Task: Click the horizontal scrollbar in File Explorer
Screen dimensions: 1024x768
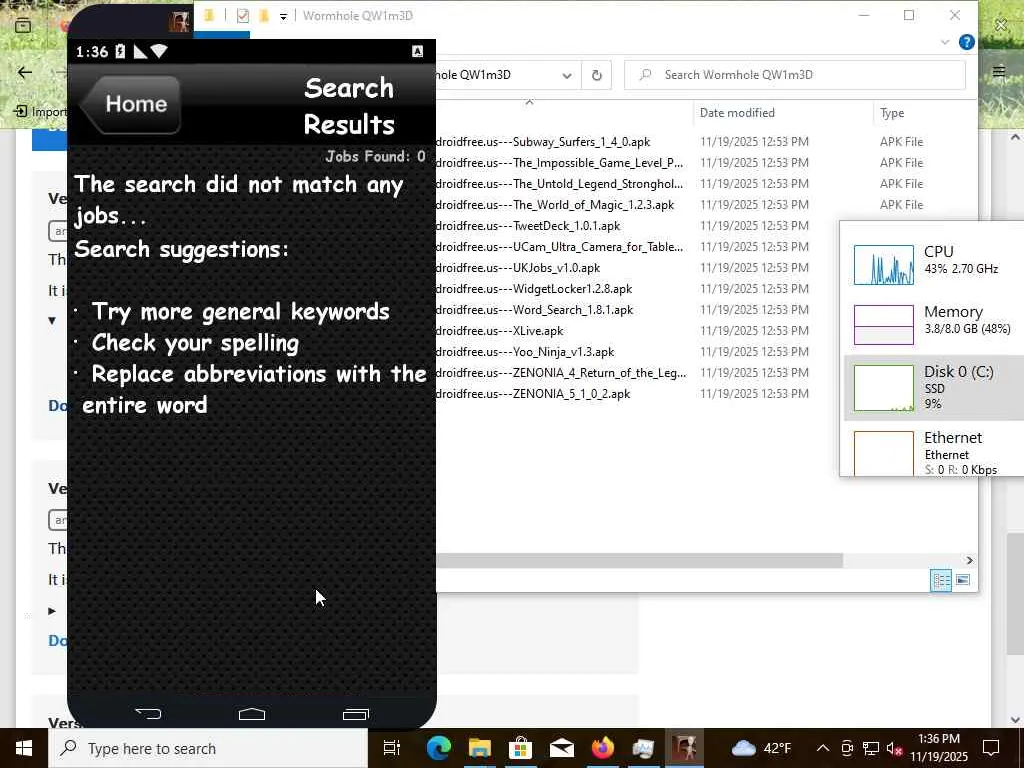Action: click(639, 560)
